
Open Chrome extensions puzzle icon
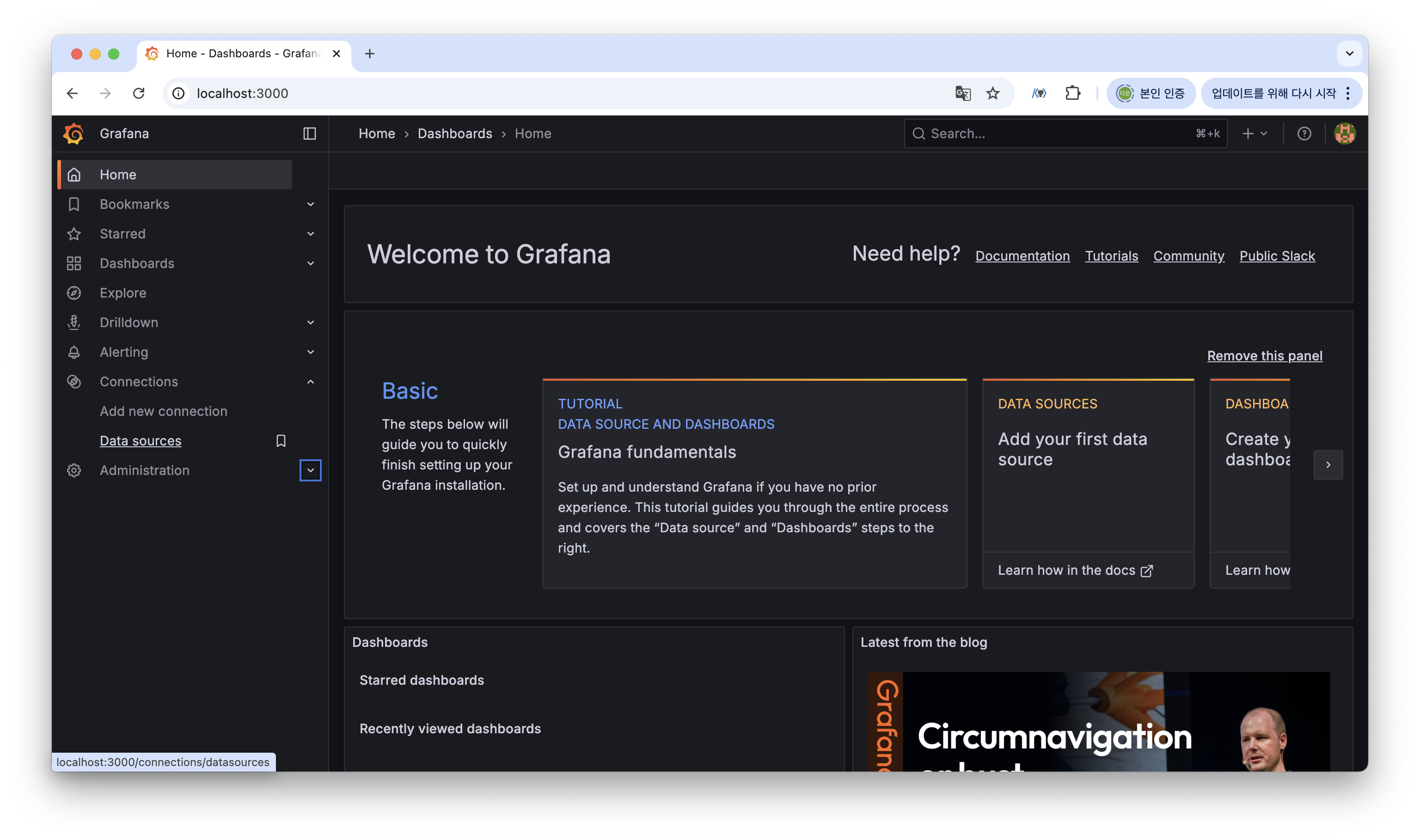click(x=1072, y=93)
